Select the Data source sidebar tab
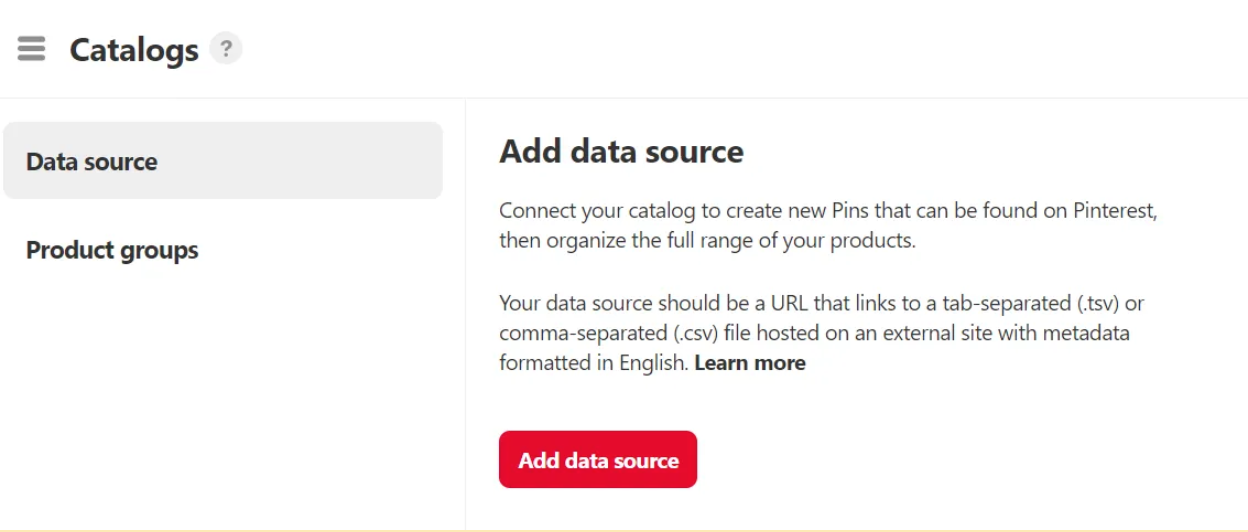 tap(222, 161)
